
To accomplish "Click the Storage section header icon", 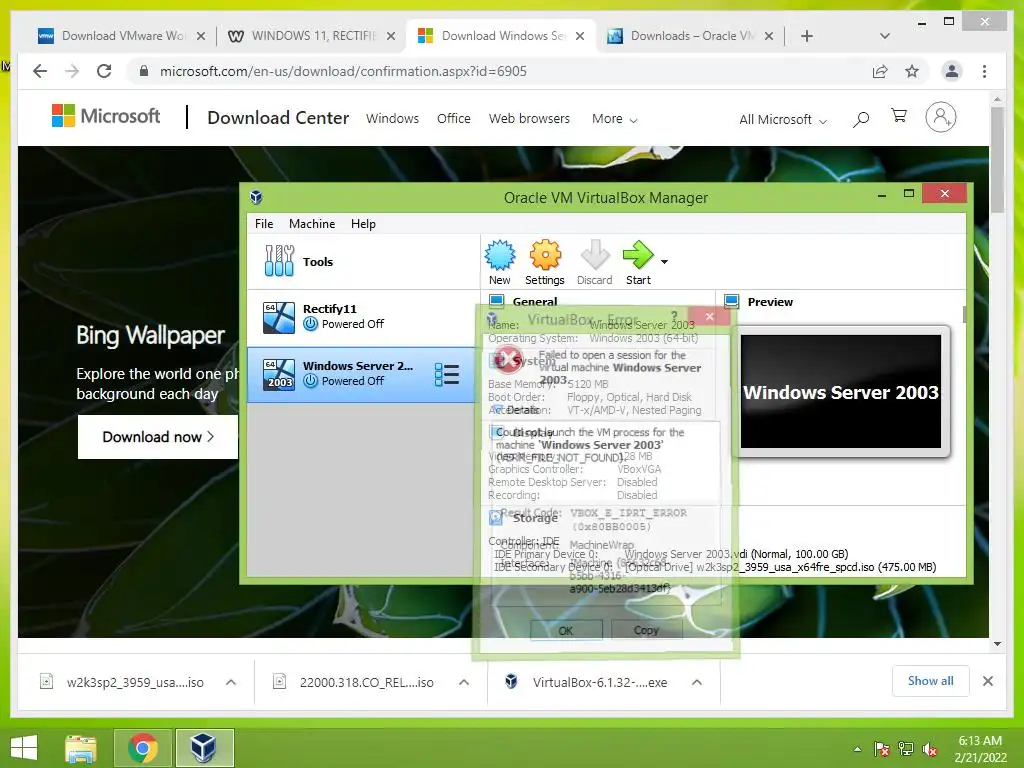I will point(496,518).
